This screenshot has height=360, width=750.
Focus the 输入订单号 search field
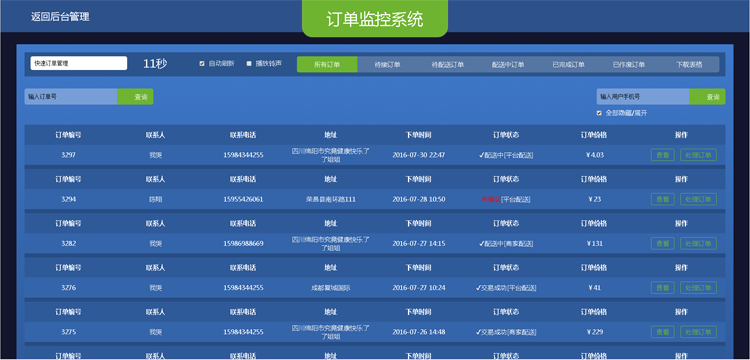point(71,97)
